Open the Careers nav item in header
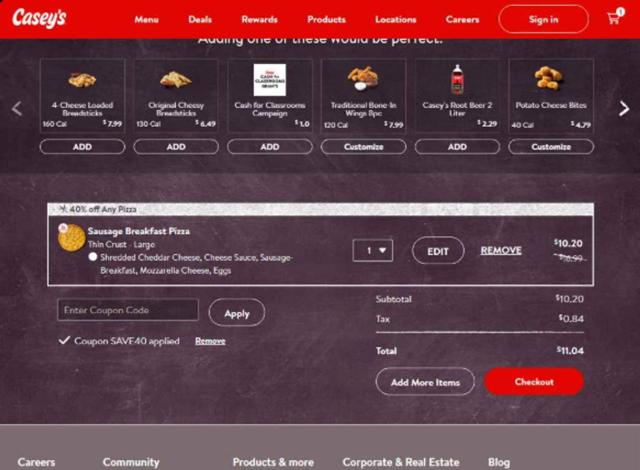The image size is (640, 470). [462, 19]
